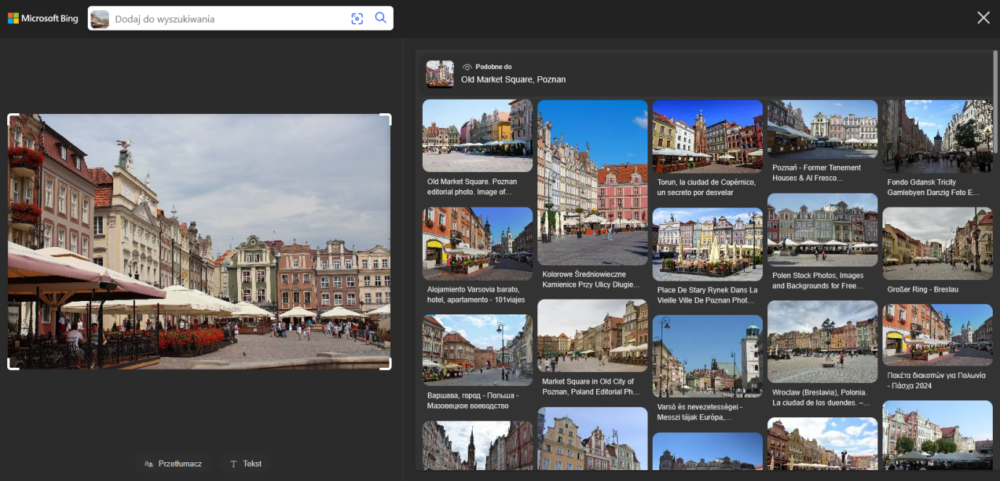Screen dimensions: 1000x481
Task: Open the Wrocław (Breslavia), Polonia result
Action: coord(822,343)
